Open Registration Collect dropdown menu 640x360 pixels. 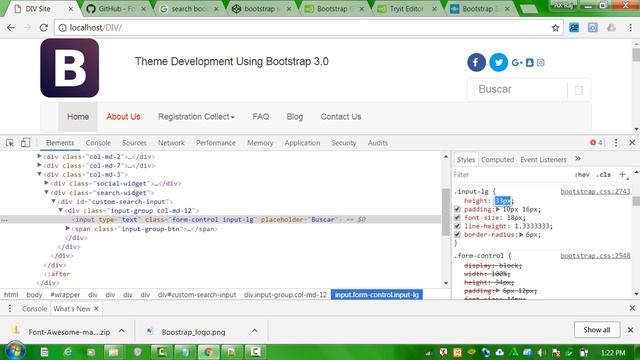coord(196,117)
